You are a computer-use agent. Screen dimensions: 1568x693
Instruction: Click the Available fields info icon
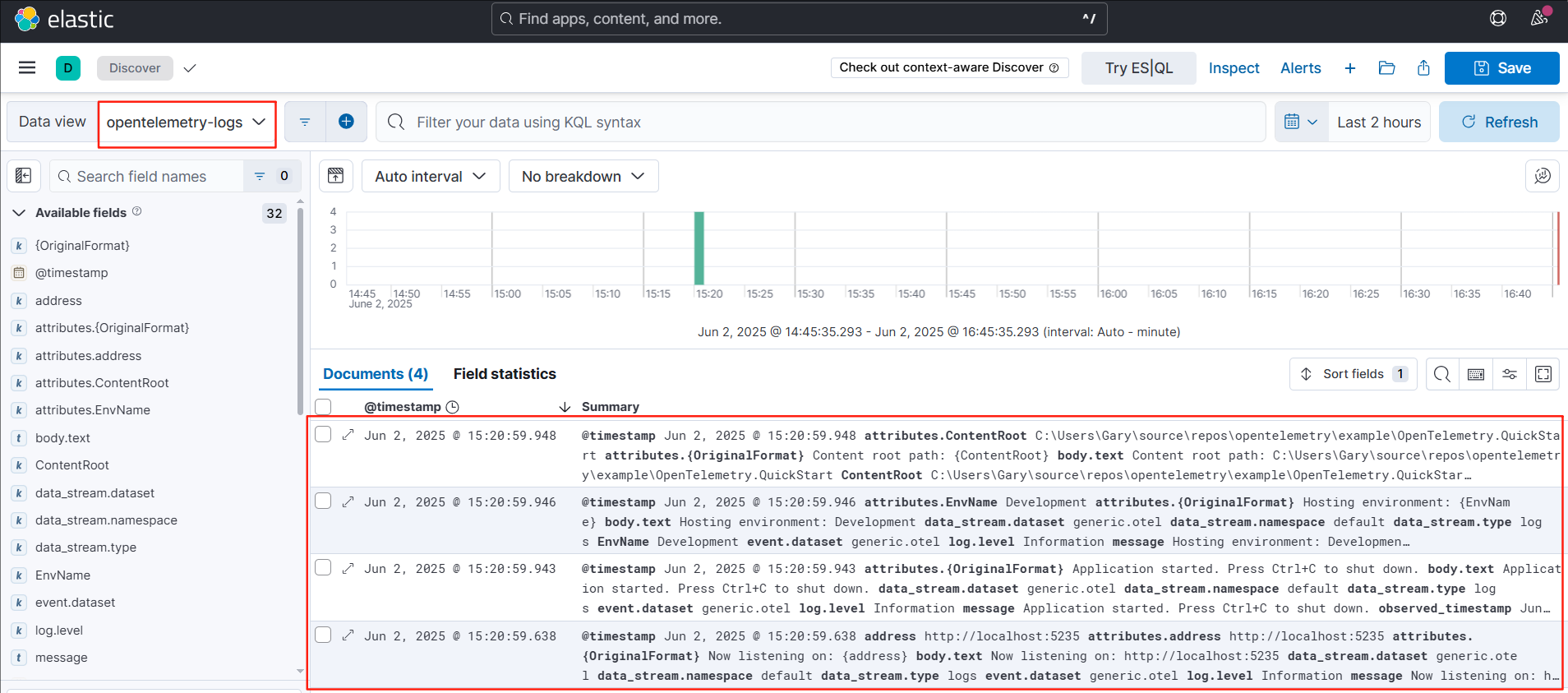(137, 211)
